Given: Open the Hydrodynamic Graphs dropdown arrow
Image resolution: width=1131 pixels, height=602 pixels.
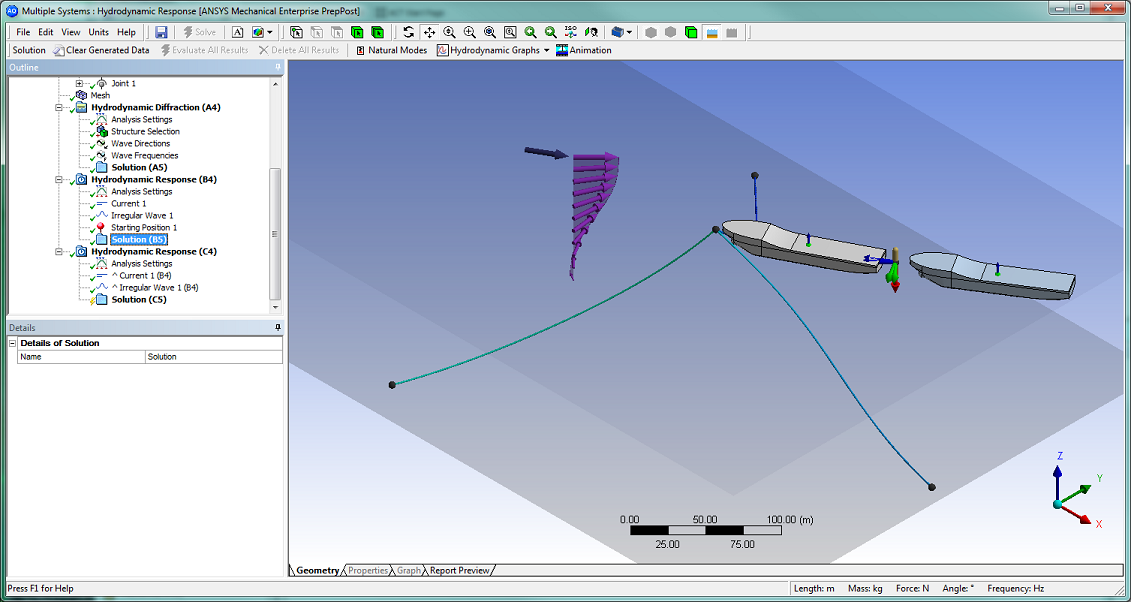Looking at the screenshot, I should tap(546, 50).
